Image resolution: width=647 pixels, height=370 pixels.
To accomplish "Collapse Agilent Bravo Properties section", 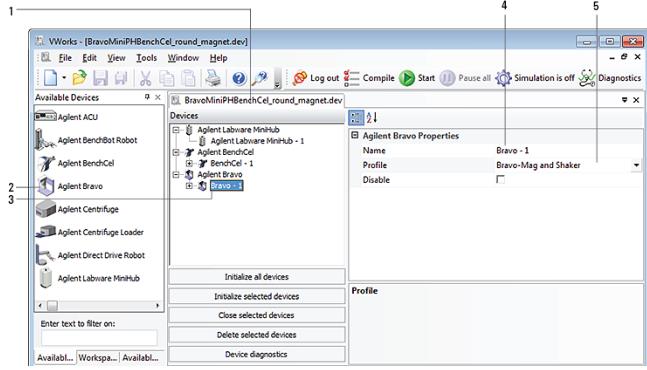I will tap(354, 135).
